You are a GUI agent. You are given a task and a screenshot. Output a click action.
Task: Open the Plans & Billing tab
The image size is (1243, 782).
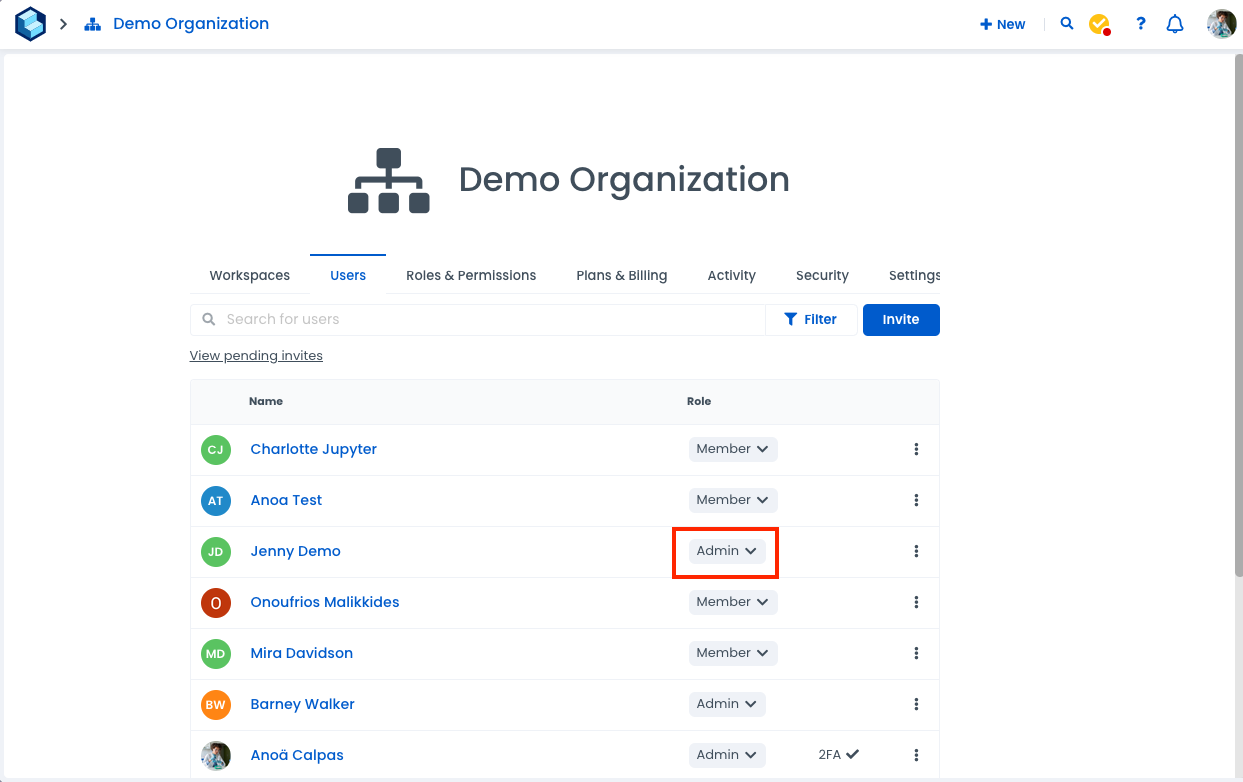621,275
